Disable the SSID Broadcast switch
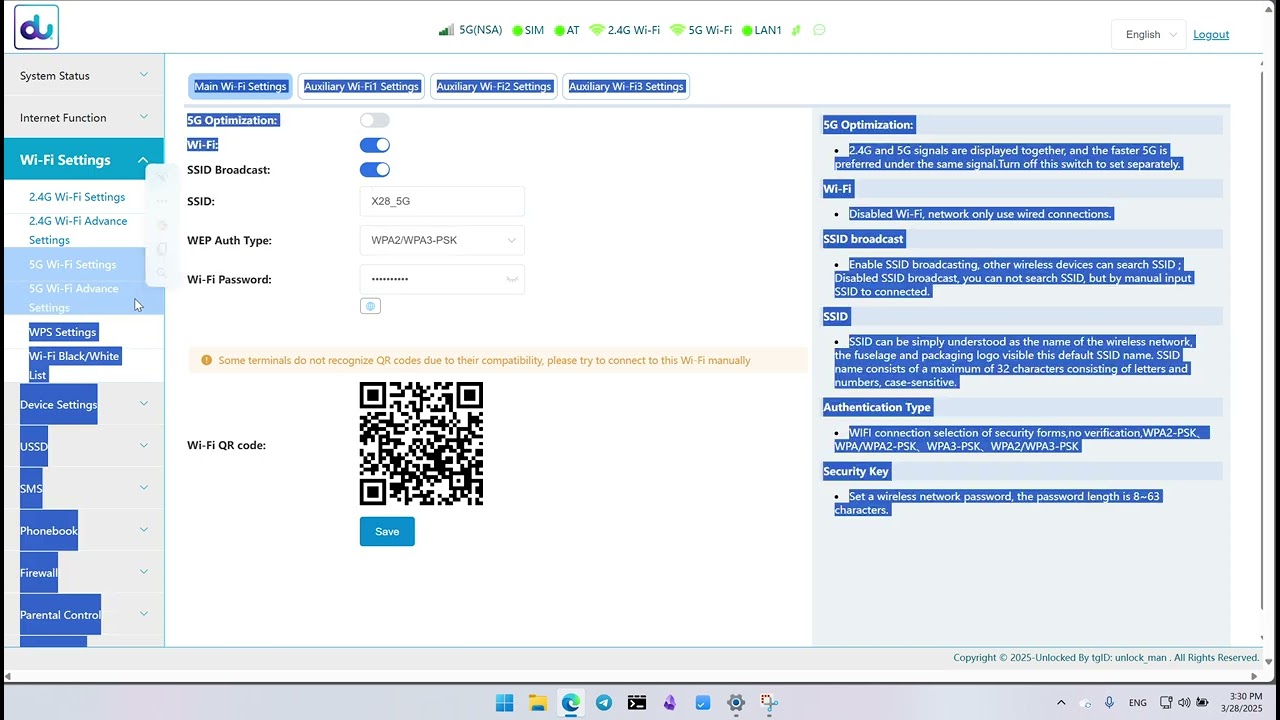This screenshot has width=1280, height=720. coord(374,170)
